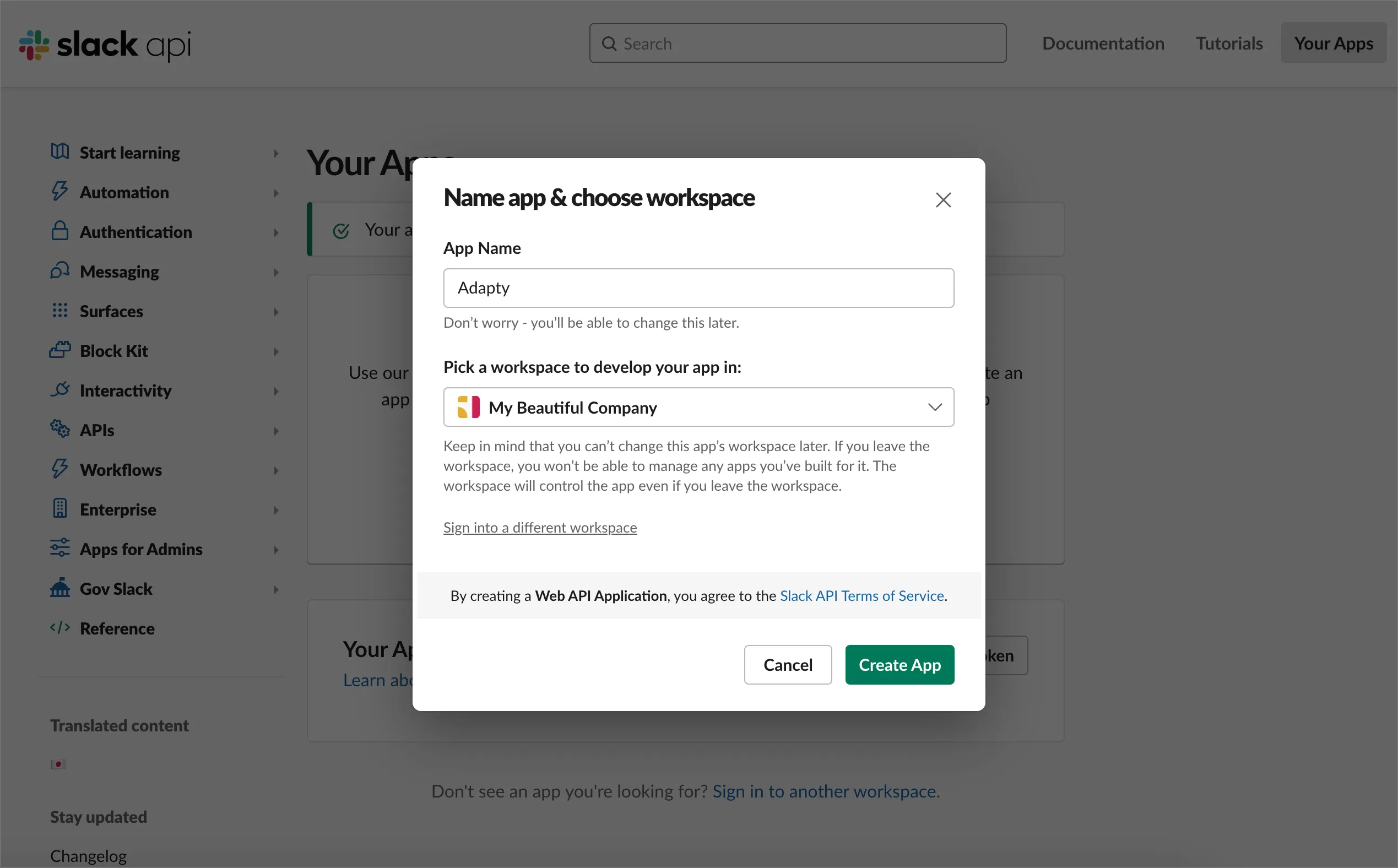Click the Enterprise building icon
Screen dimensions: 1398x868
pyautogui.click(x=59, y=508)
